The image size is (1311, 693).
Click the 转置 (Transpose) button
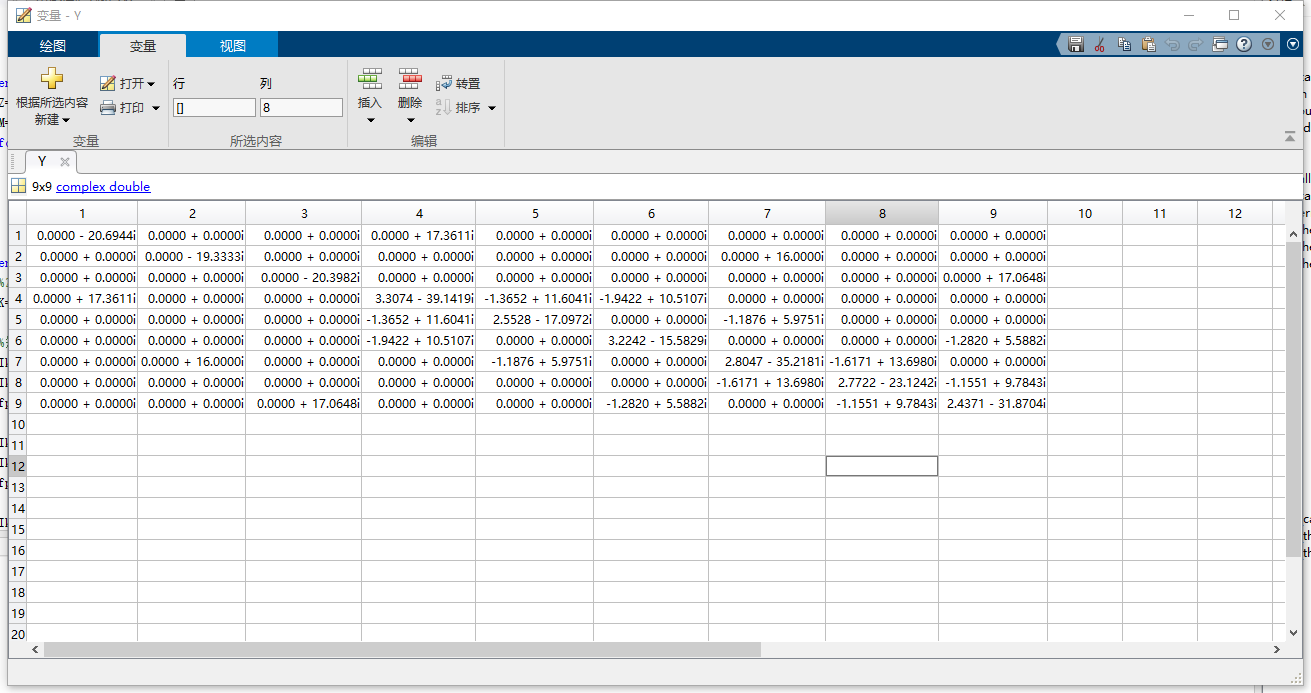[458, 84]
